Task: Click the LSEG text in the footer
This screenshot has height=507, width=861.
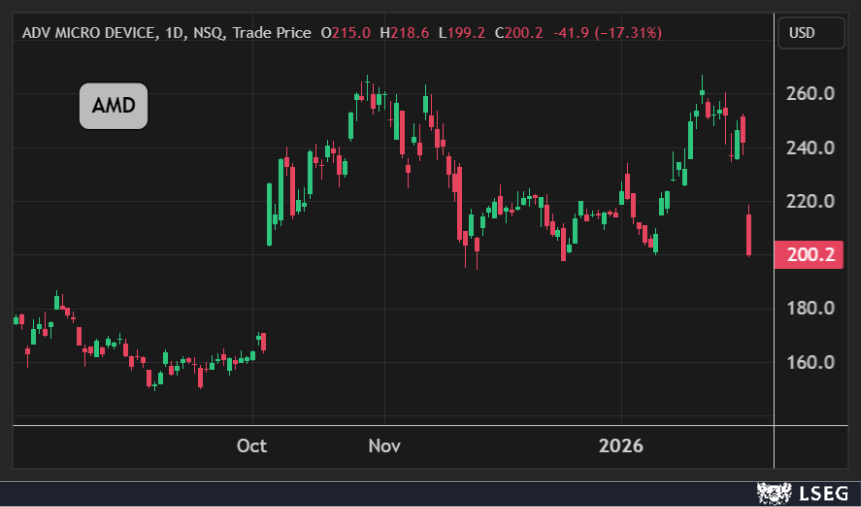Action: 823,493
